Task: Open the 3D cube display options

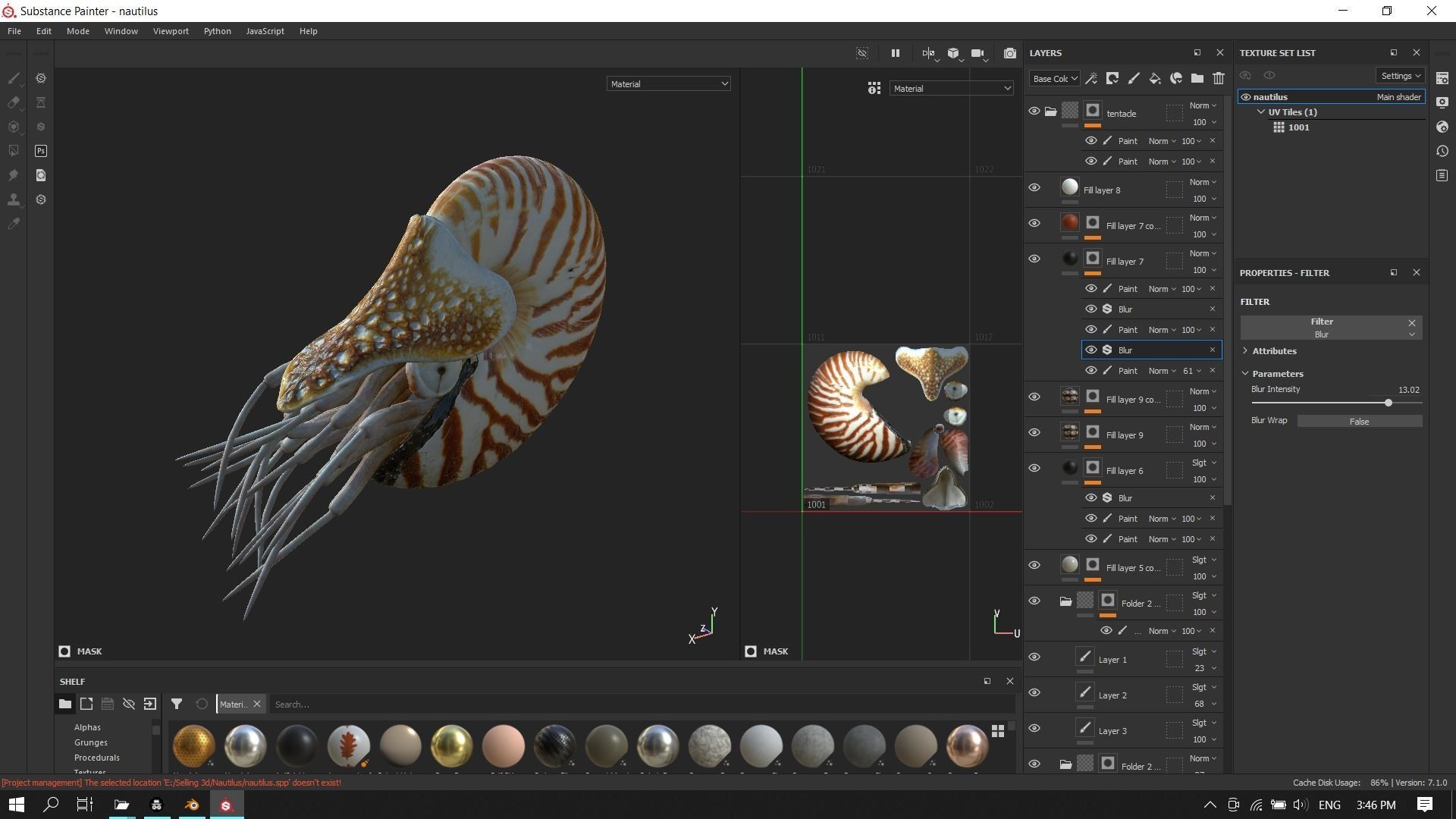Action: point(954,53)
